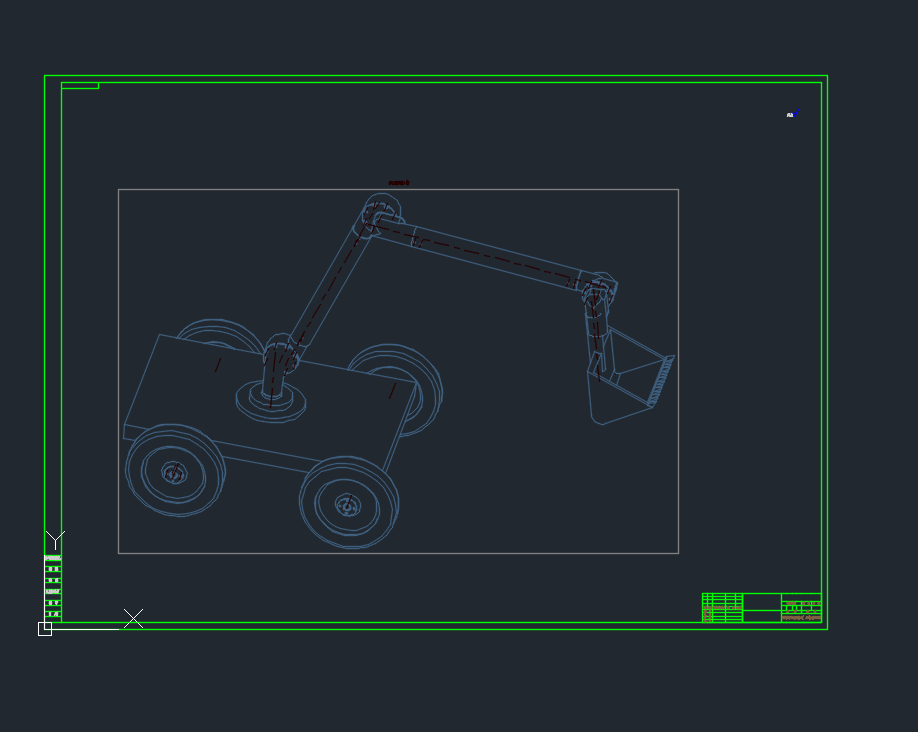Image resolution: width=918 pixels, height=732 pixels.
Task: Select the left margin stamp column
Action: (x=53, y=587)
